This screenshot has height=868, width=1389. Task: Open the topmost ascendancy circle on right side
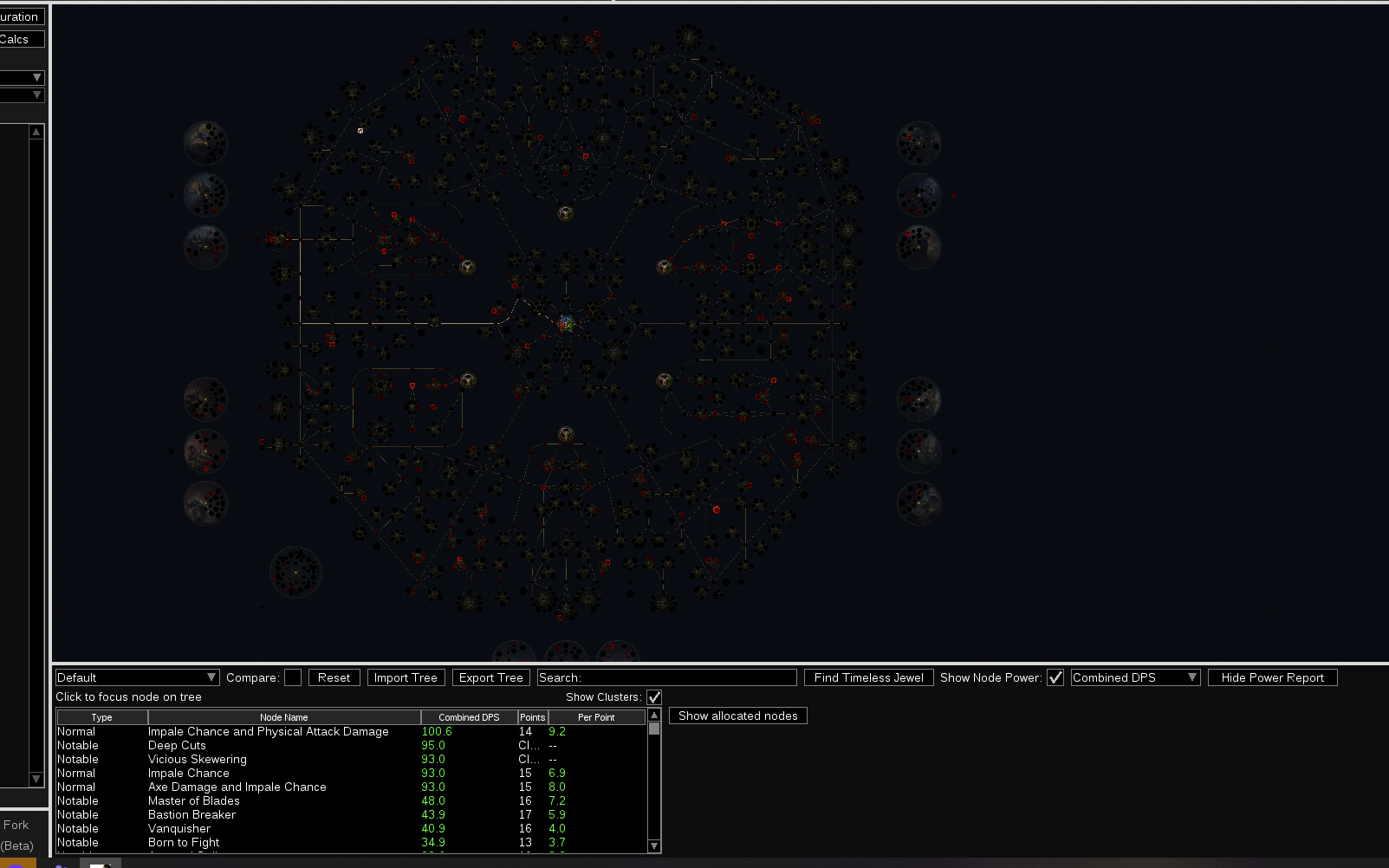918,143
